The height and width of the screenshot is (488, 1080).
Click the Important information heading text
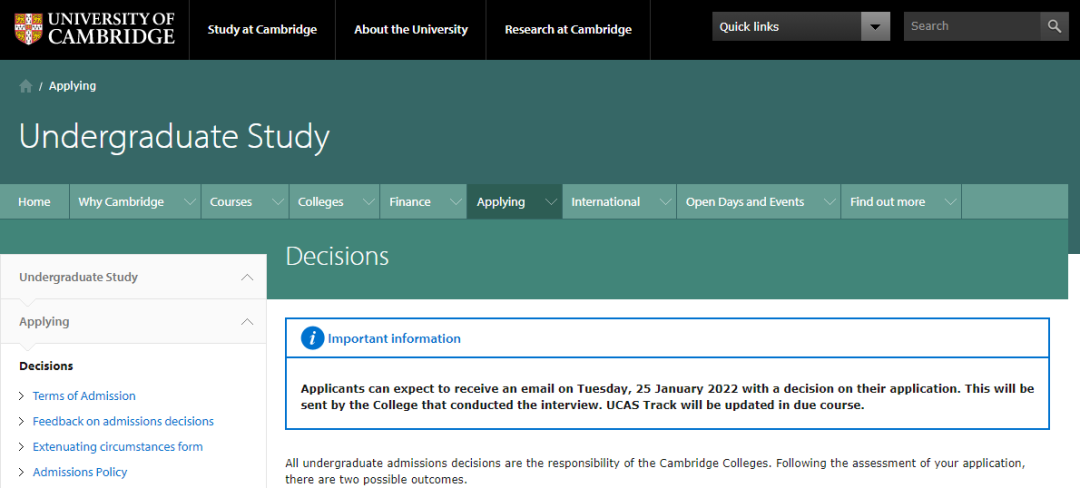click(x=394, y=339)
